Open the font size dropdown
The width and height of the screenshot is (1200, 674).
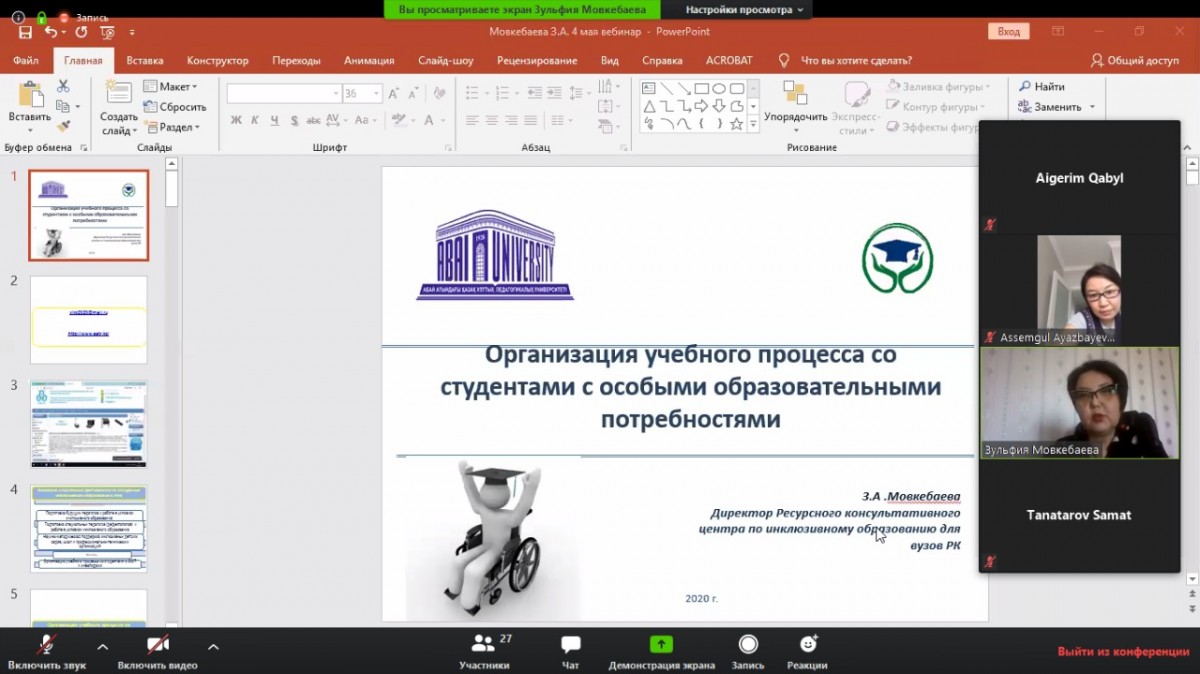[376, 94]
